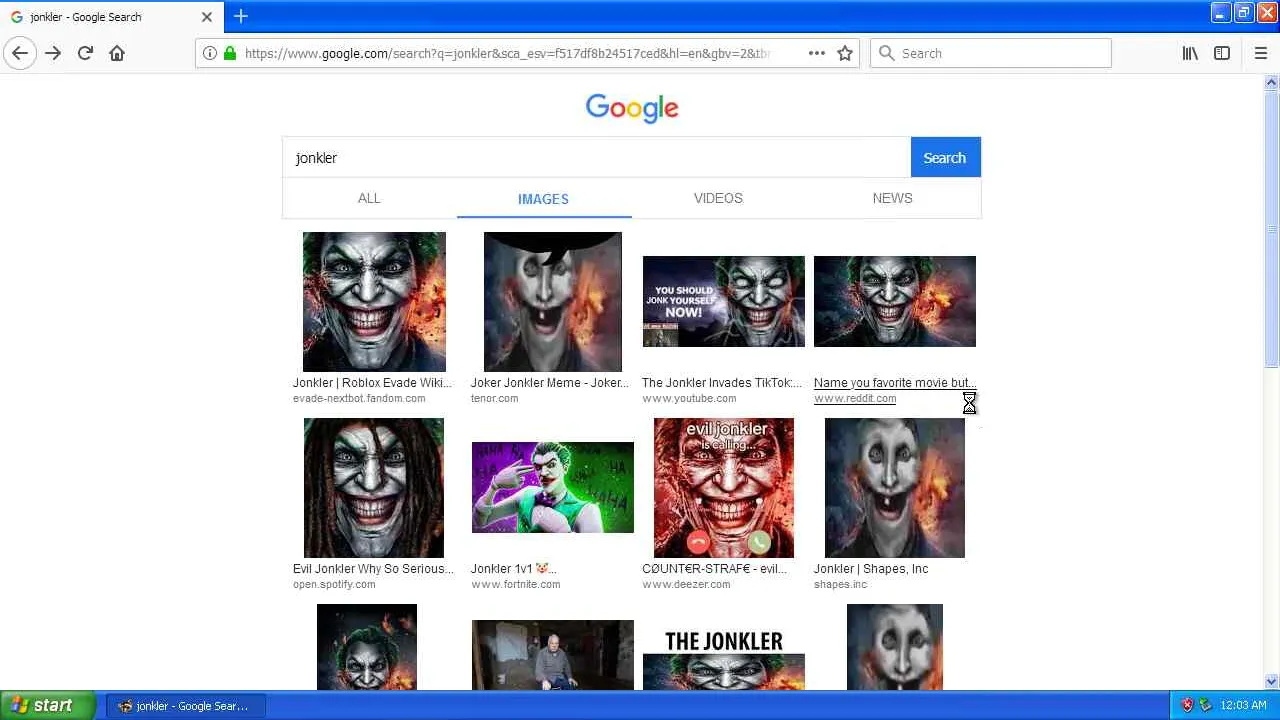This screenshot has width=1280, height=720.
Task: Open the Jonkler Roblox Evade Wiki thumbnail
Action: pyautogui.click(x=374, y=302)
